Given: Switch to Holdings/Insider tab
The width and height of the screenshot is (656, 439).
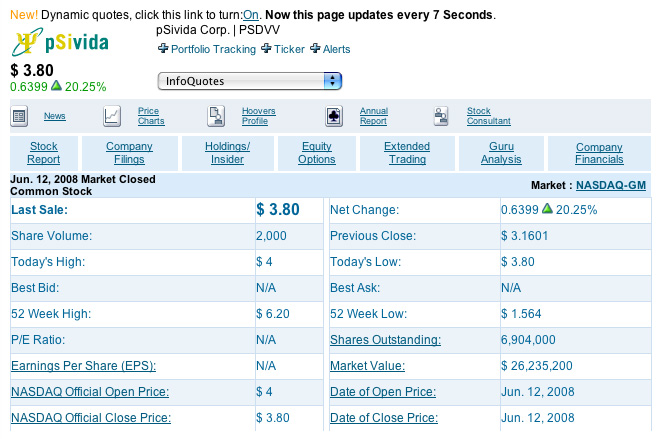Looking at the screenshot, I should pos(227,153).
